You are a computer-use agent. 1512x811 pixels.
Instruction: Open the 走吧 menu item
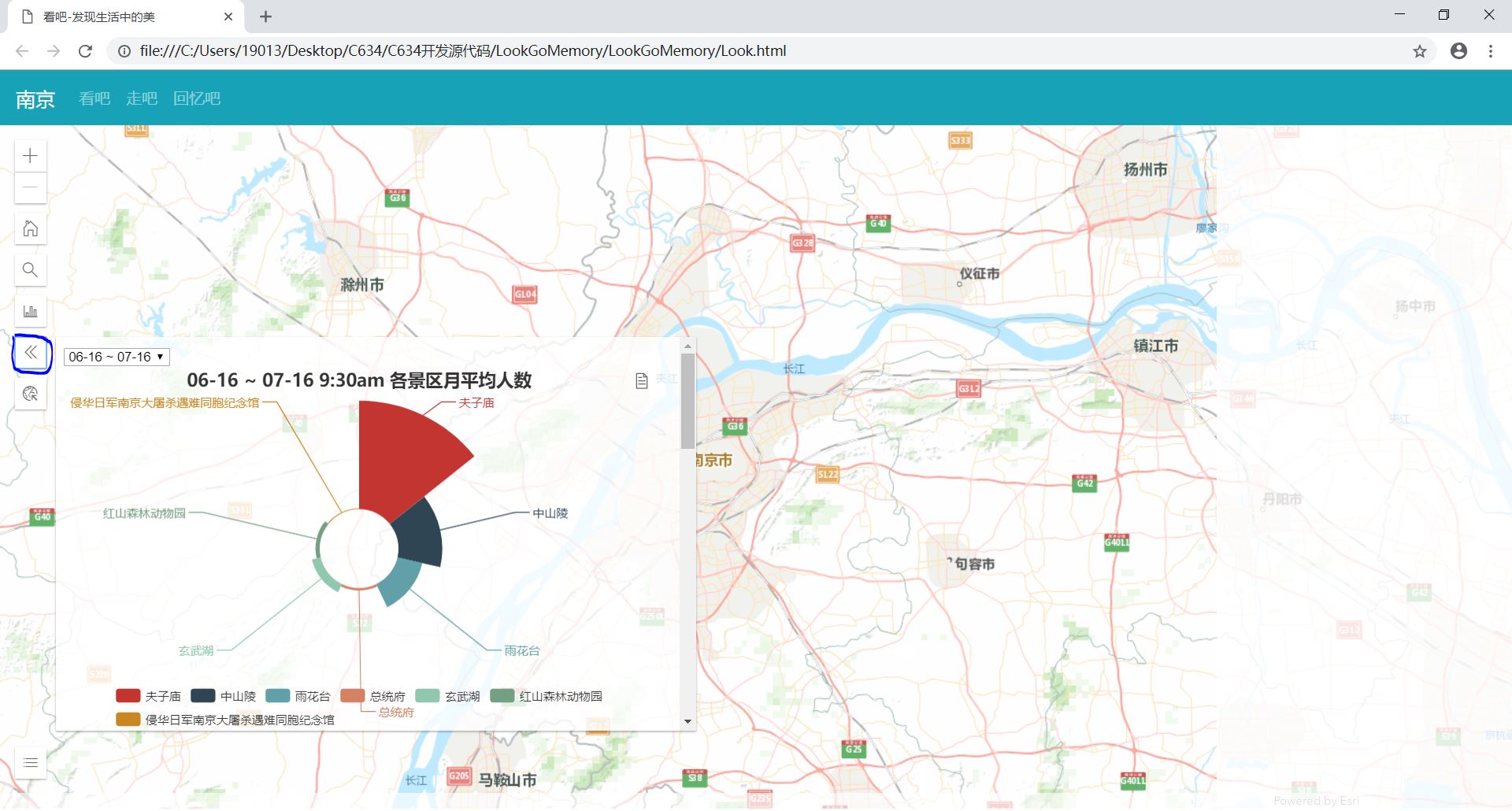coord(142,98)
